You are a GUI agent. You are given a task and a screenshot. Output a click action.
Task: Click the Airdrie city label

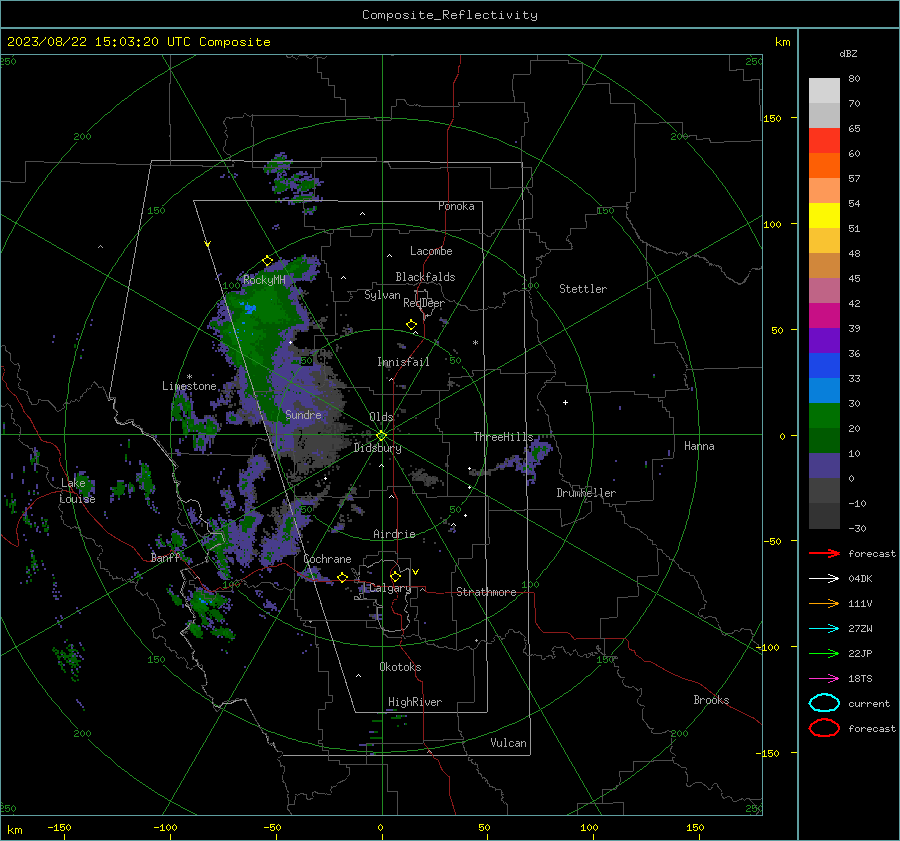(x=394, y=534)
